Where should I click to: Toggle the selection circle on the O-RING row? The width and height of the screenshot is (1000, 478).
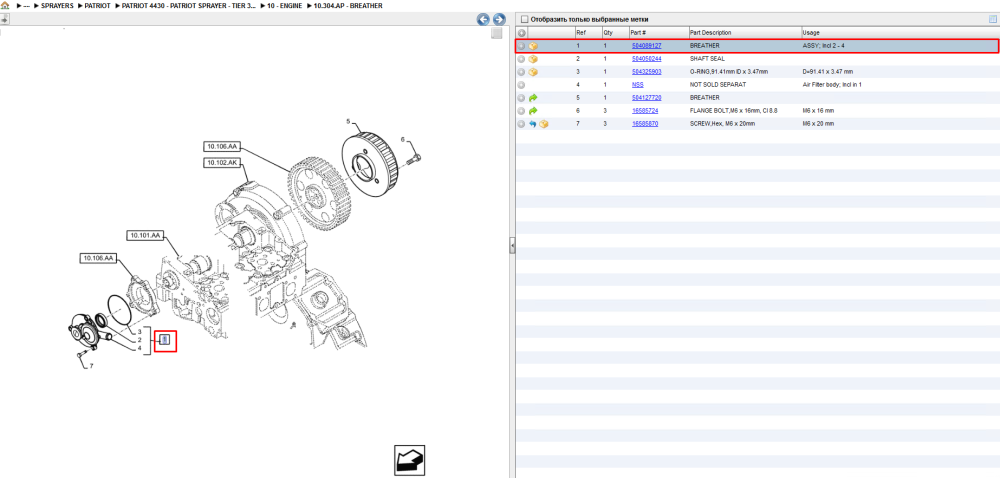[x=521, y=71]
